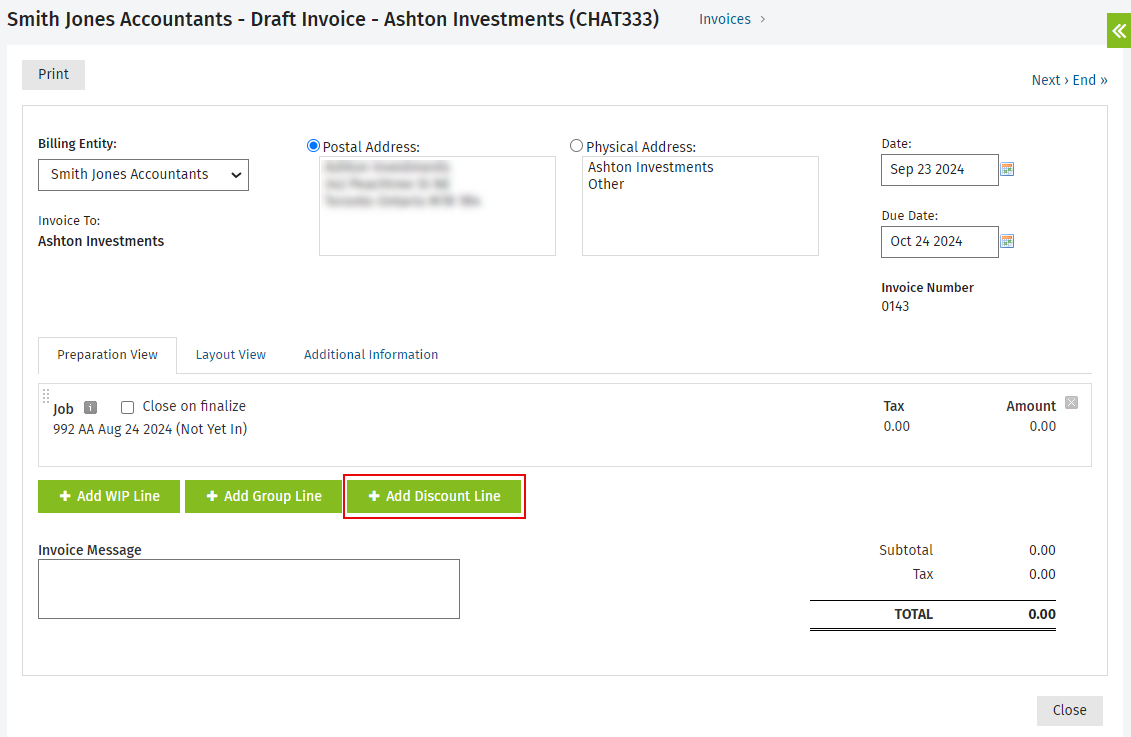Remove the Job line with the X icon
1131x737 pixels.
tap(1071, 402)
